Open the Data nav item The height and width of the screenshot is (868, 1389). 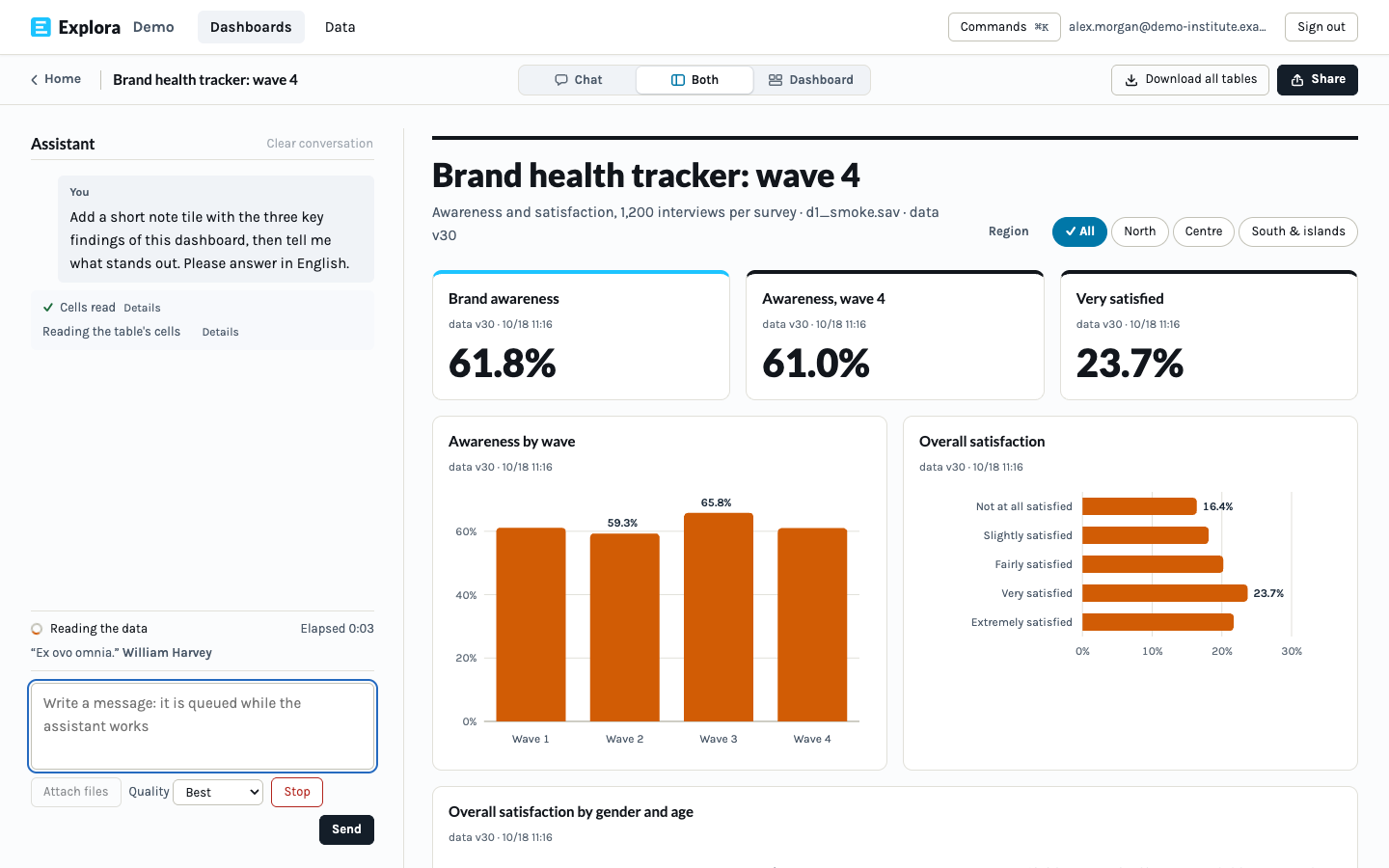(x=340, y=27)
